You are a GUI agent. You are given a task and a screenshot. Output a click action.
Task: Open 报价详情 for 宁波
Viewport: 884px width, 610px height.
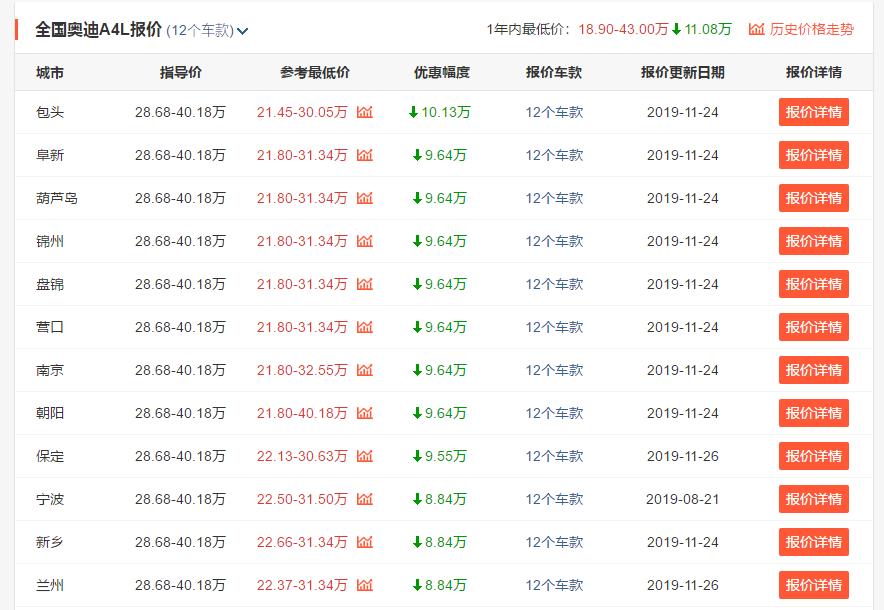pos(813,497)
